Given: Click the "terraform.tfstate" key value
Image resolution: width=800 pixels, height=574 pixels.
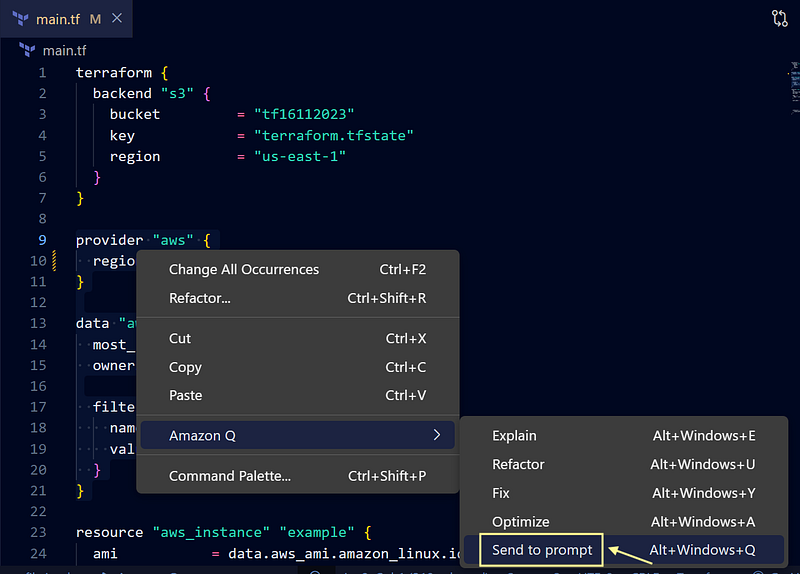Looking at the screenshot, I should coord(334,136).
